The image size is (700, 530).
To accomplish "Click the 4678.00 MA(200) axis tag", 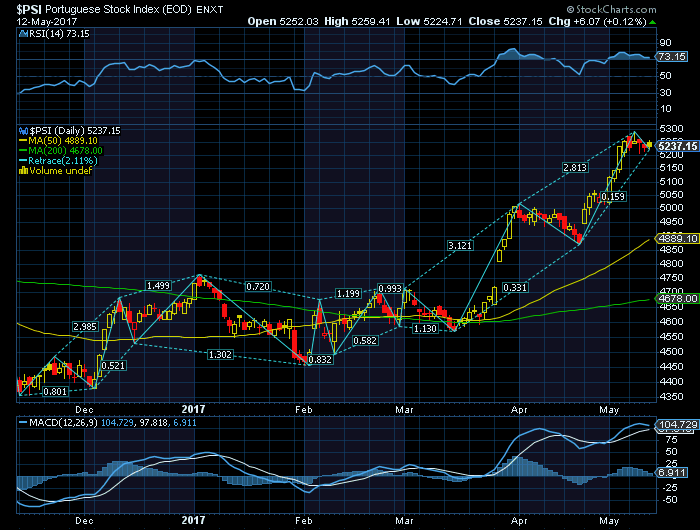I will (677, 298).
